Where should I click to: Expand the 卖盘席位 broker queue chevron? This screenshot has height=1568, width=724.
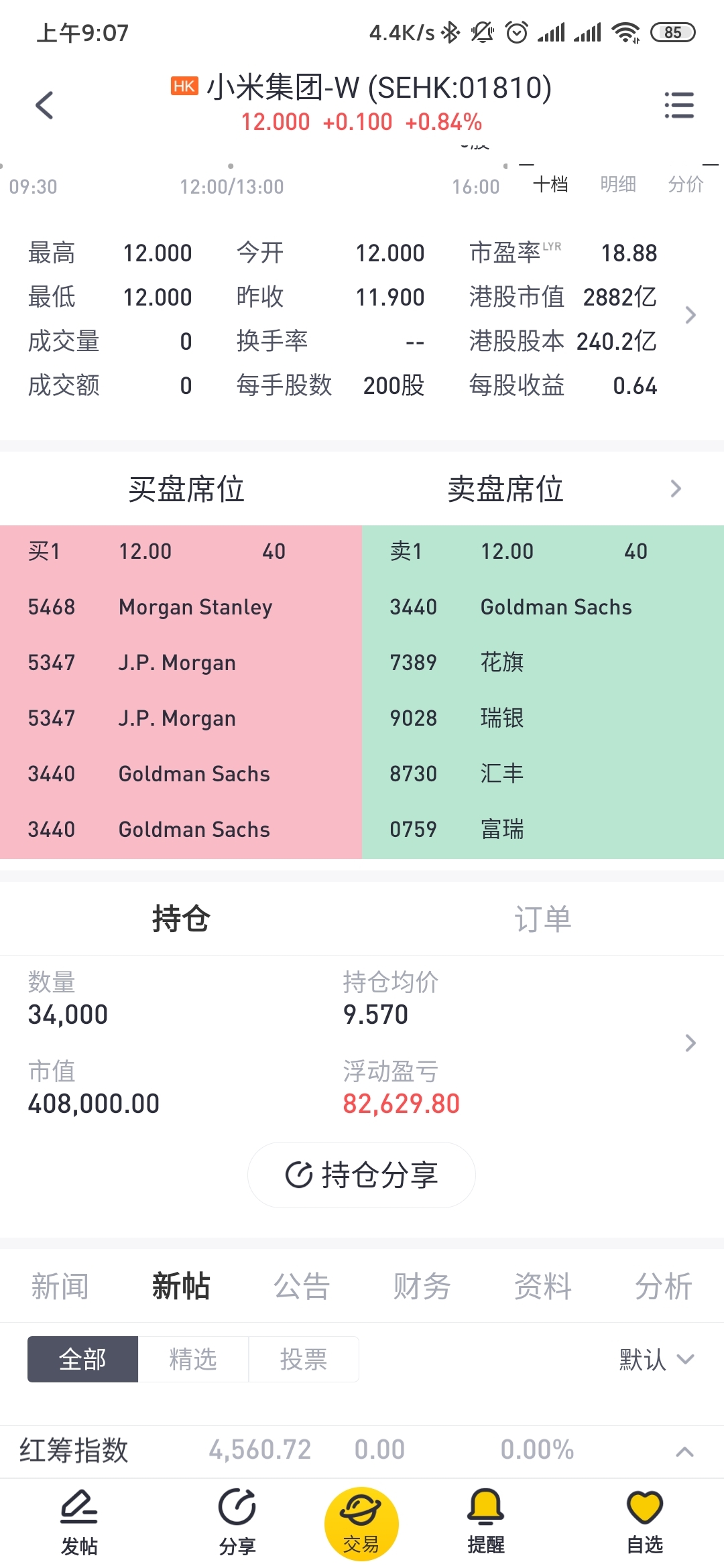[676, 488]
